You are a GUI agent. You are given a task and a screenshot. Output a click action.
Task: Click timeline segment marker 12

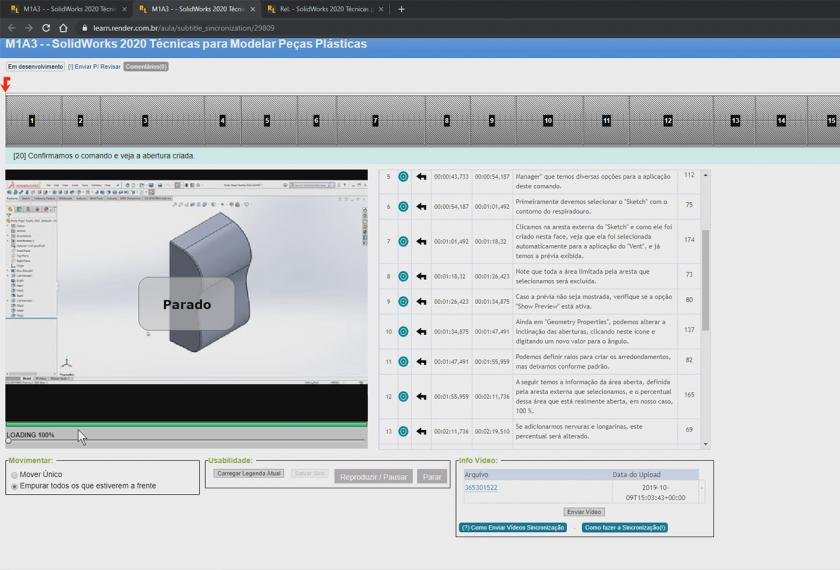coord(667,120)
